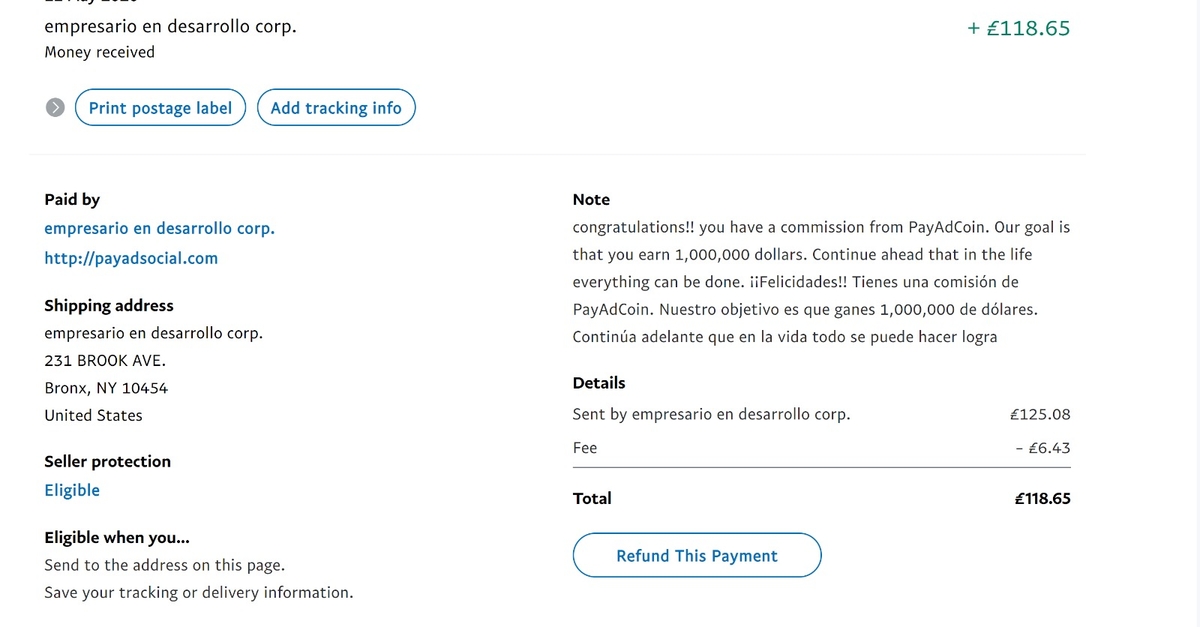Click the bold £118.65 total amount
Screen dimensions: 1200x627
click(1042, 498)
